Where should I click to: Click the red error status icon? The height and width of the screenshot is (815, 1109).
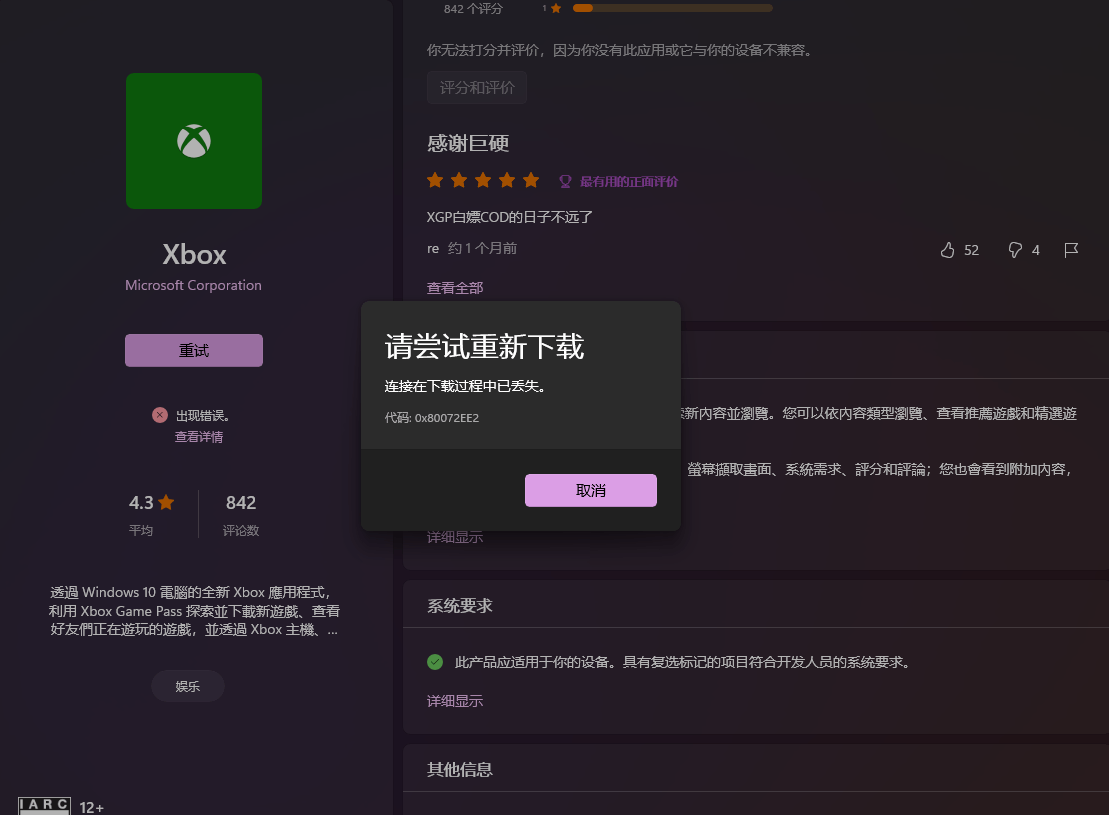click(x=160, y=415)
